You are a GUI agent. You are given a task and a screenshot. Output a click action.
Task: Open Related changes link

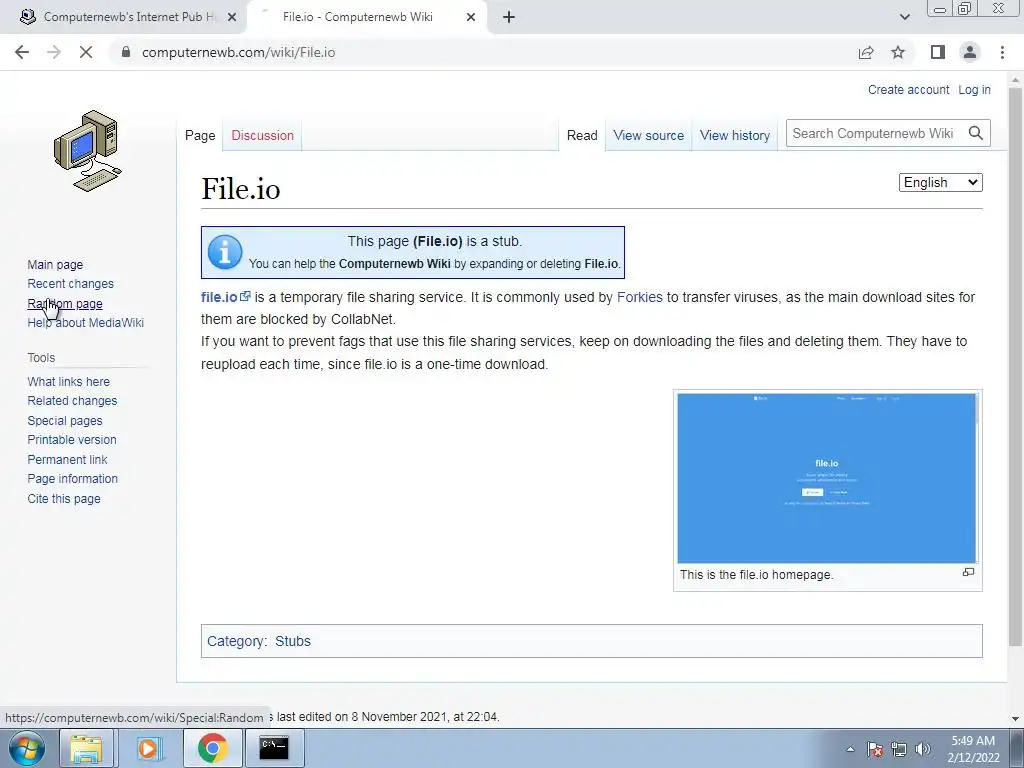[x=72, y=400]
